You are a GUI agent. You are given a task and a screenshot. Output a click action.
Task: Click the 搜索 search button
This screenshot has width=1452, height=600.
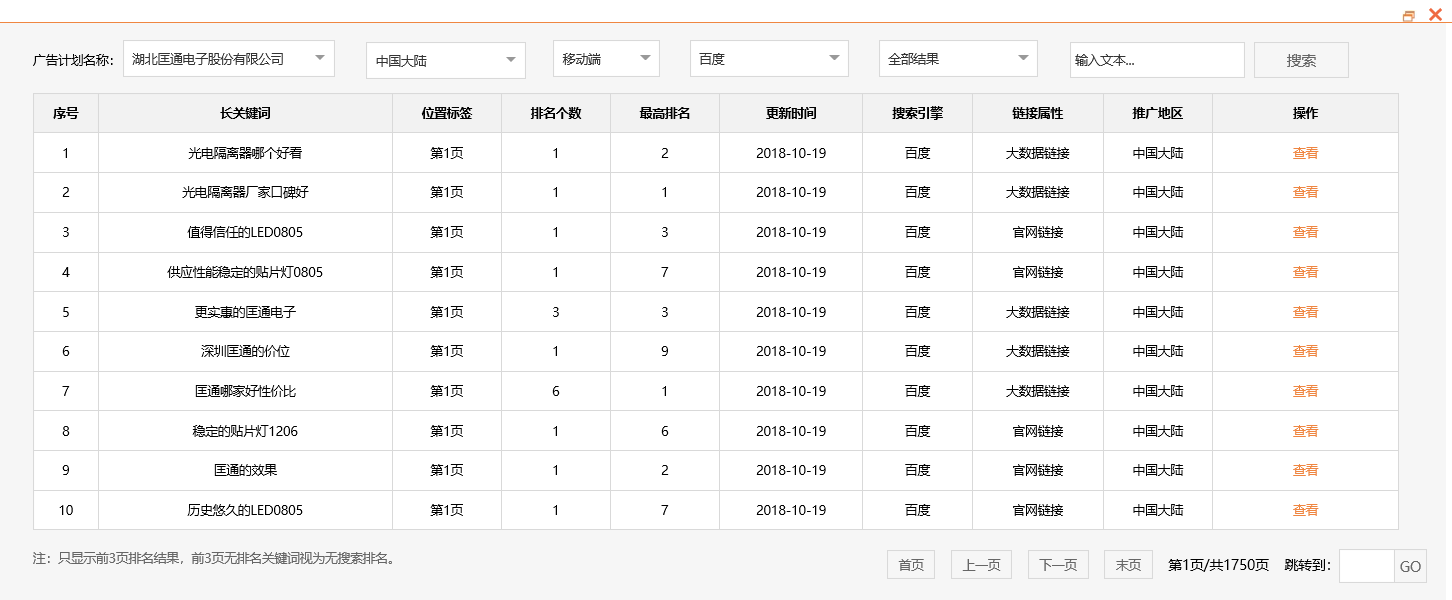coord(1300,59)
